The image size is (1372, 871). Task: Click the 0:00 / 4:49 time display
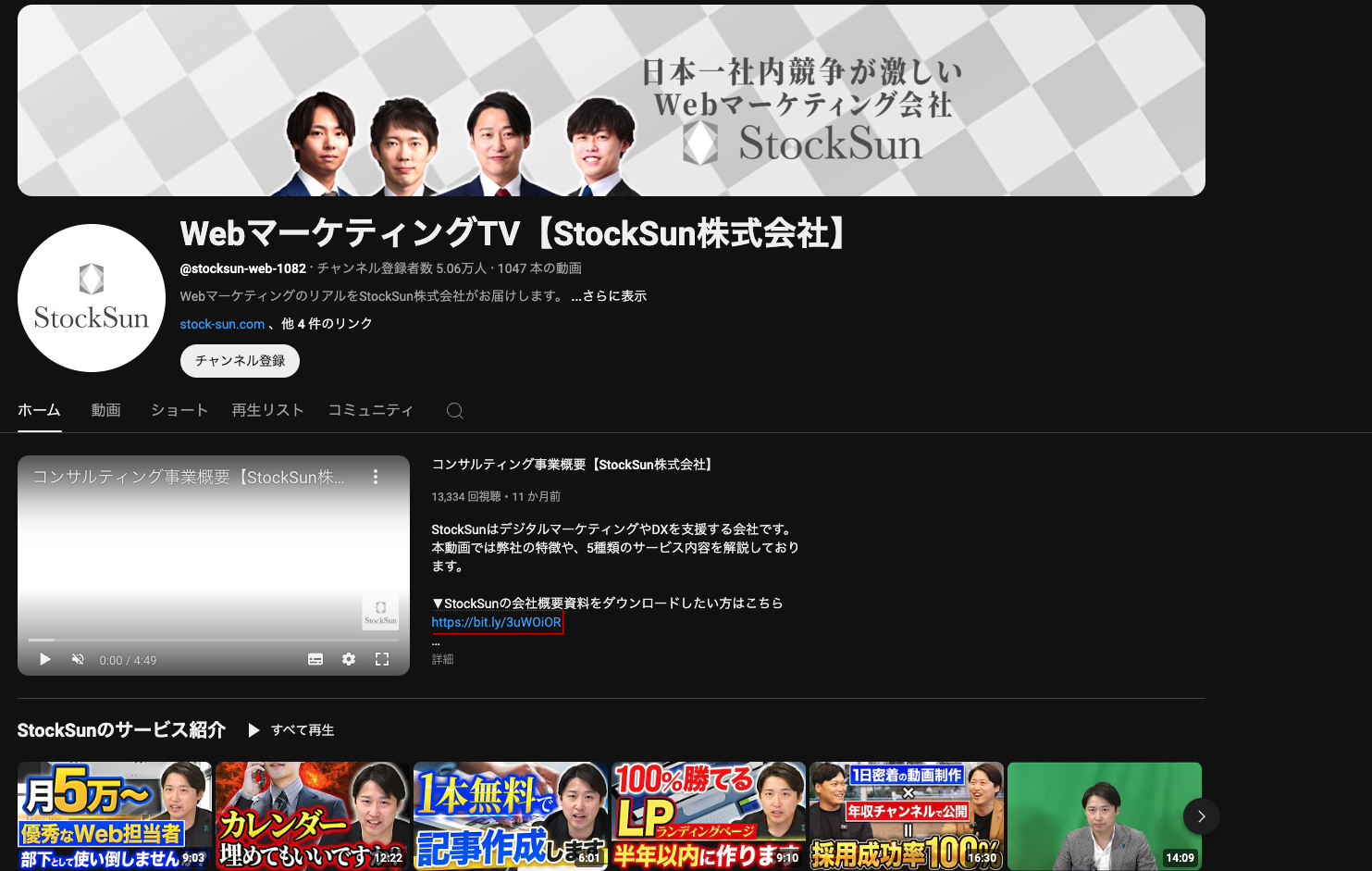(128, 660)
